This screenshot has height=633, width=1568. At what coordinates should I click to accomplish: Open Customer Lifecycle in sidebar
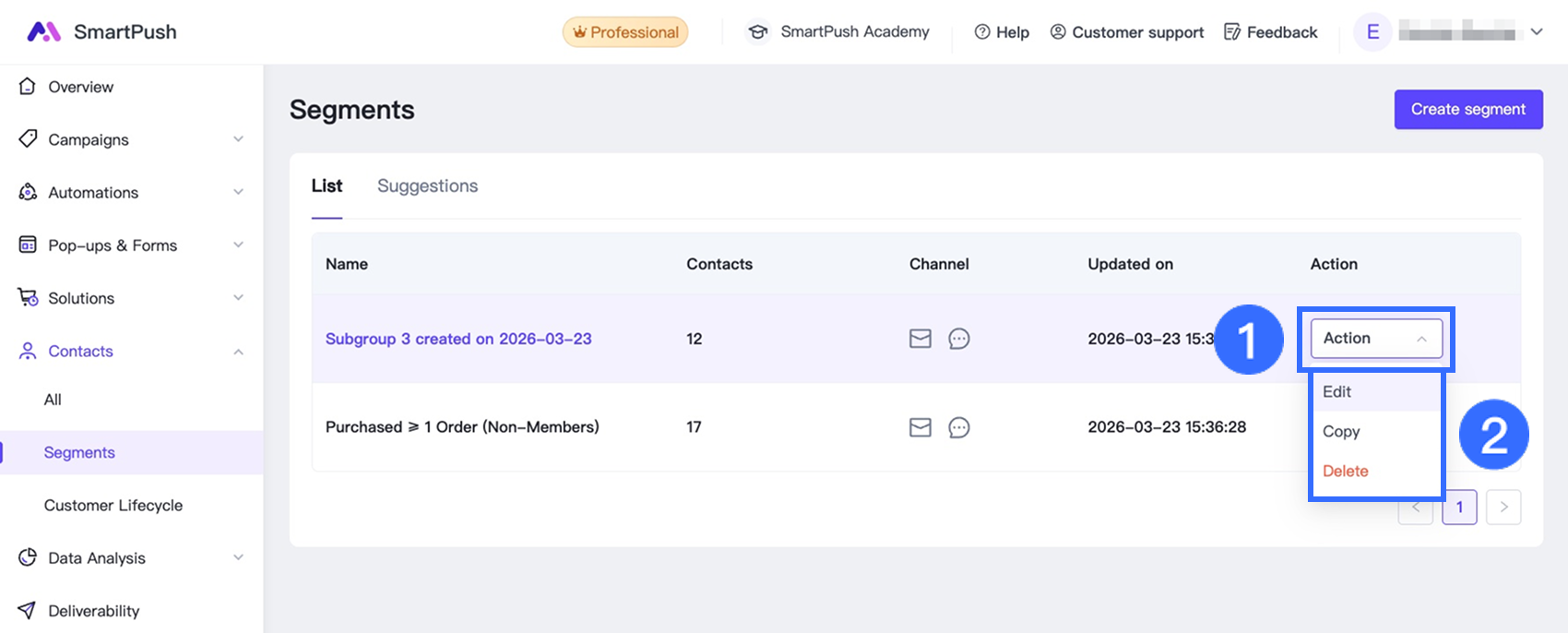113,506
